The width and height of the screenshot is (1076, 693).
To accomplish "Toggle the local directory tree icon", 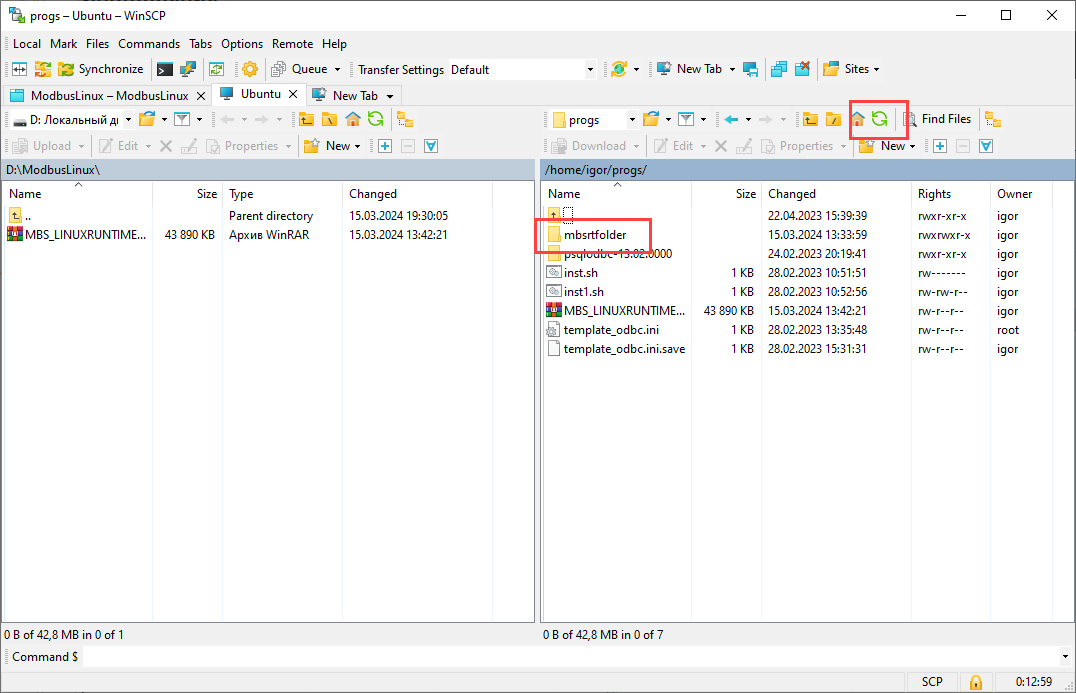I will click(x=405, y=119).
